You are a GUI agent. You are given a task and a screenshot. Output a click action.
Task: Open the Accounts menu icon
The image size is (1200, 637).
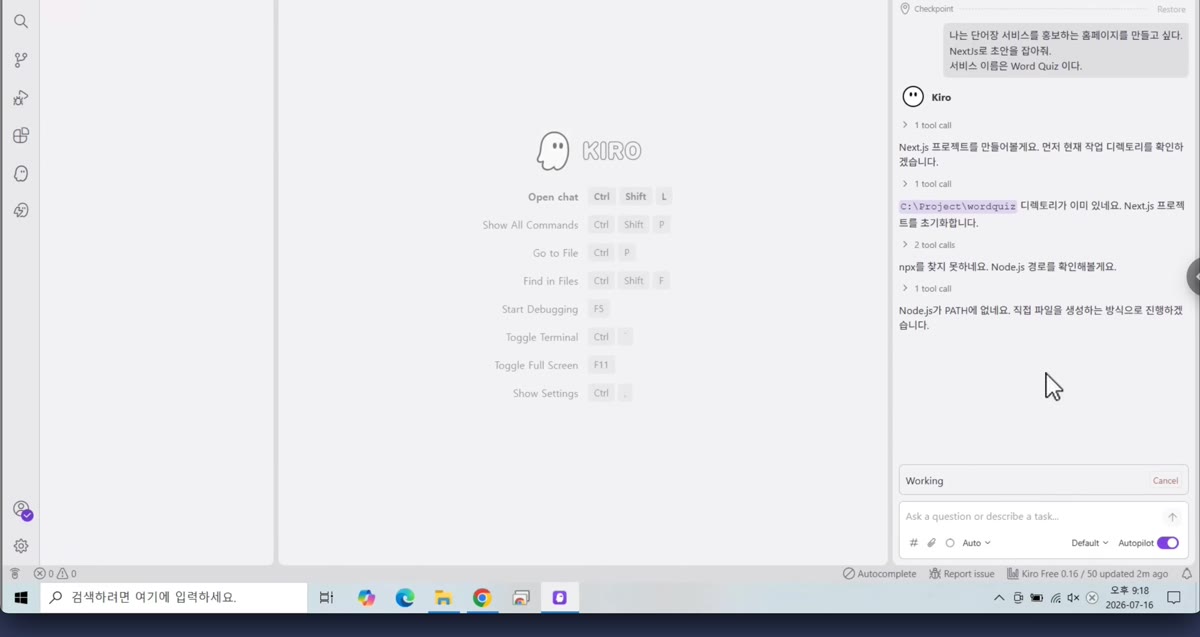pos(21,510)
